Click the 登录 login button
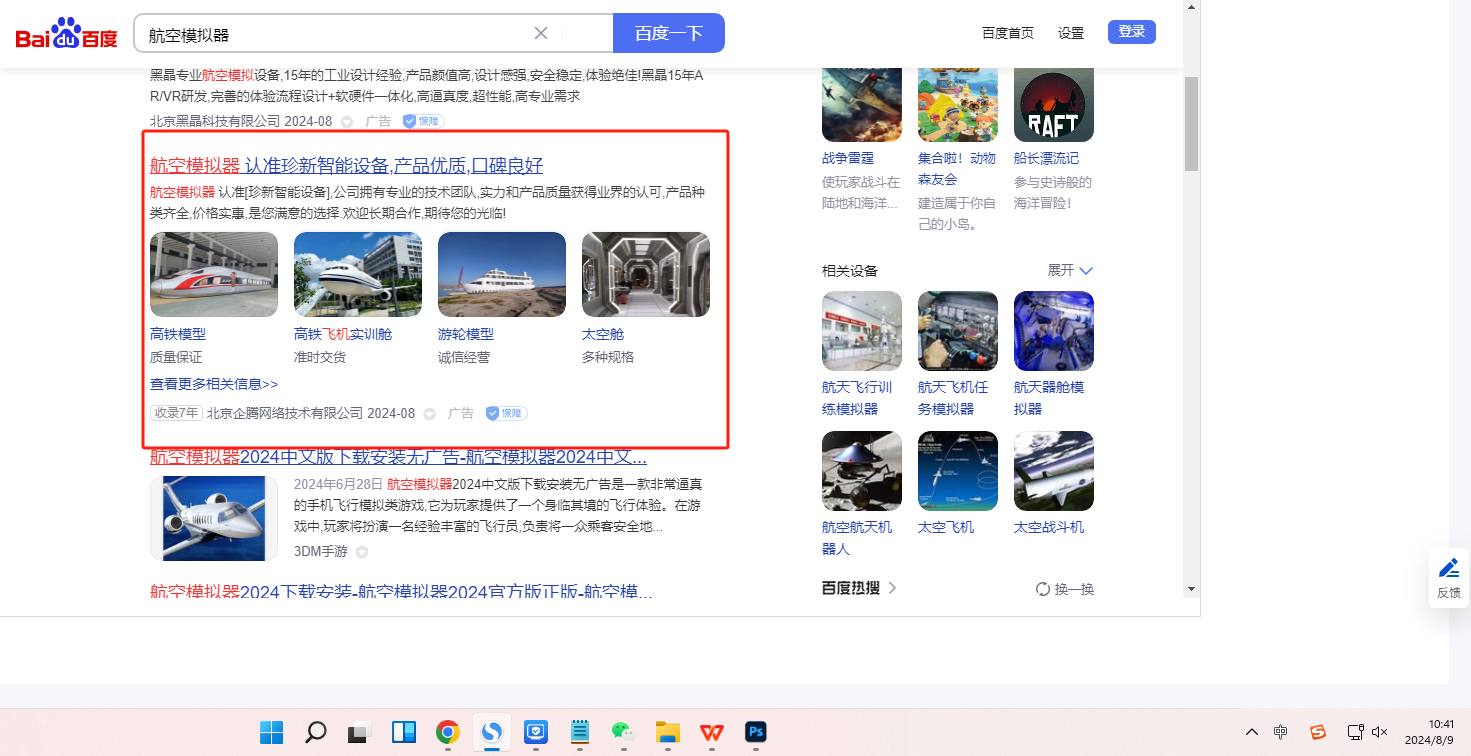This screenshot has width=1471, height=756. click(x=1131, y=32)
